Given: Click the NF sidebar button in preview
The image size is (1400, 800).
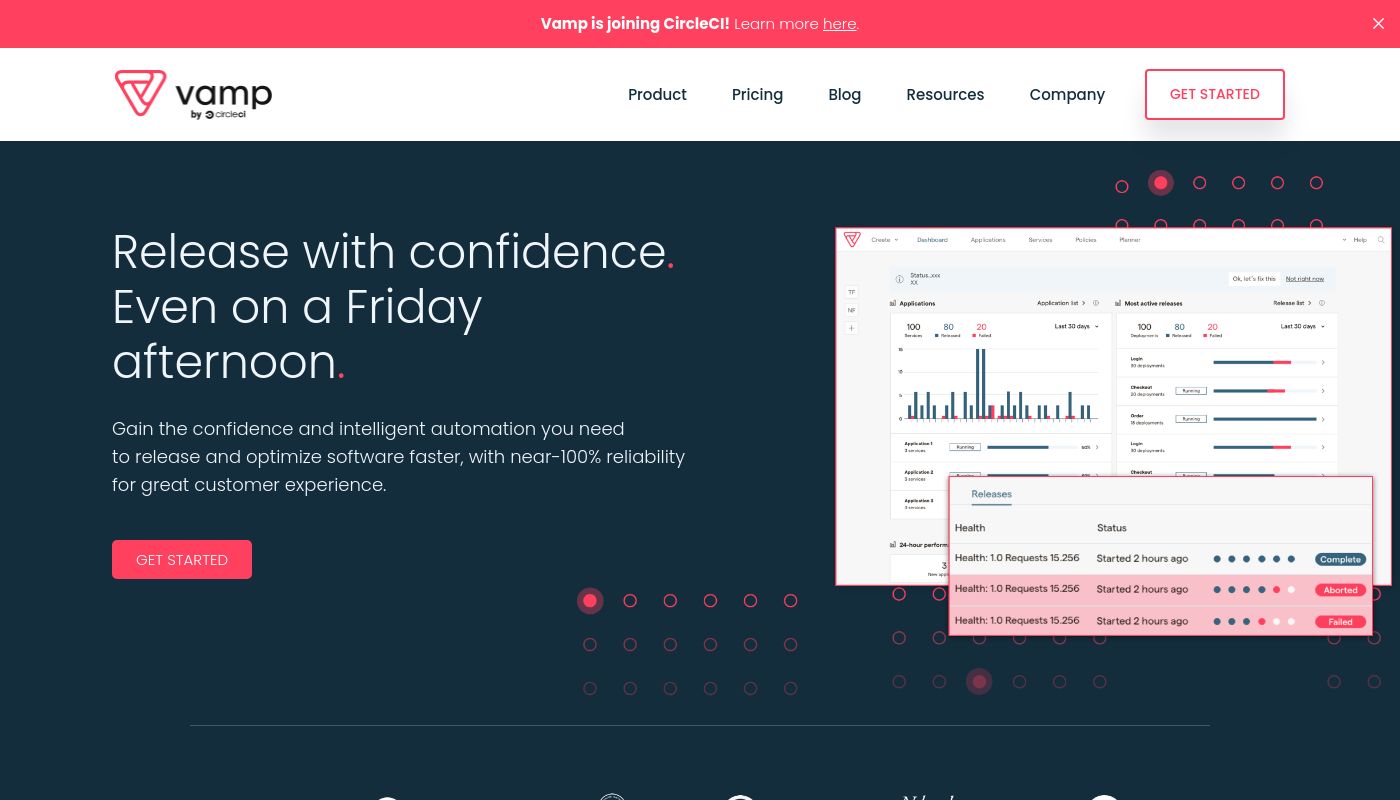Looking at the screenshot, I should 852,310.
